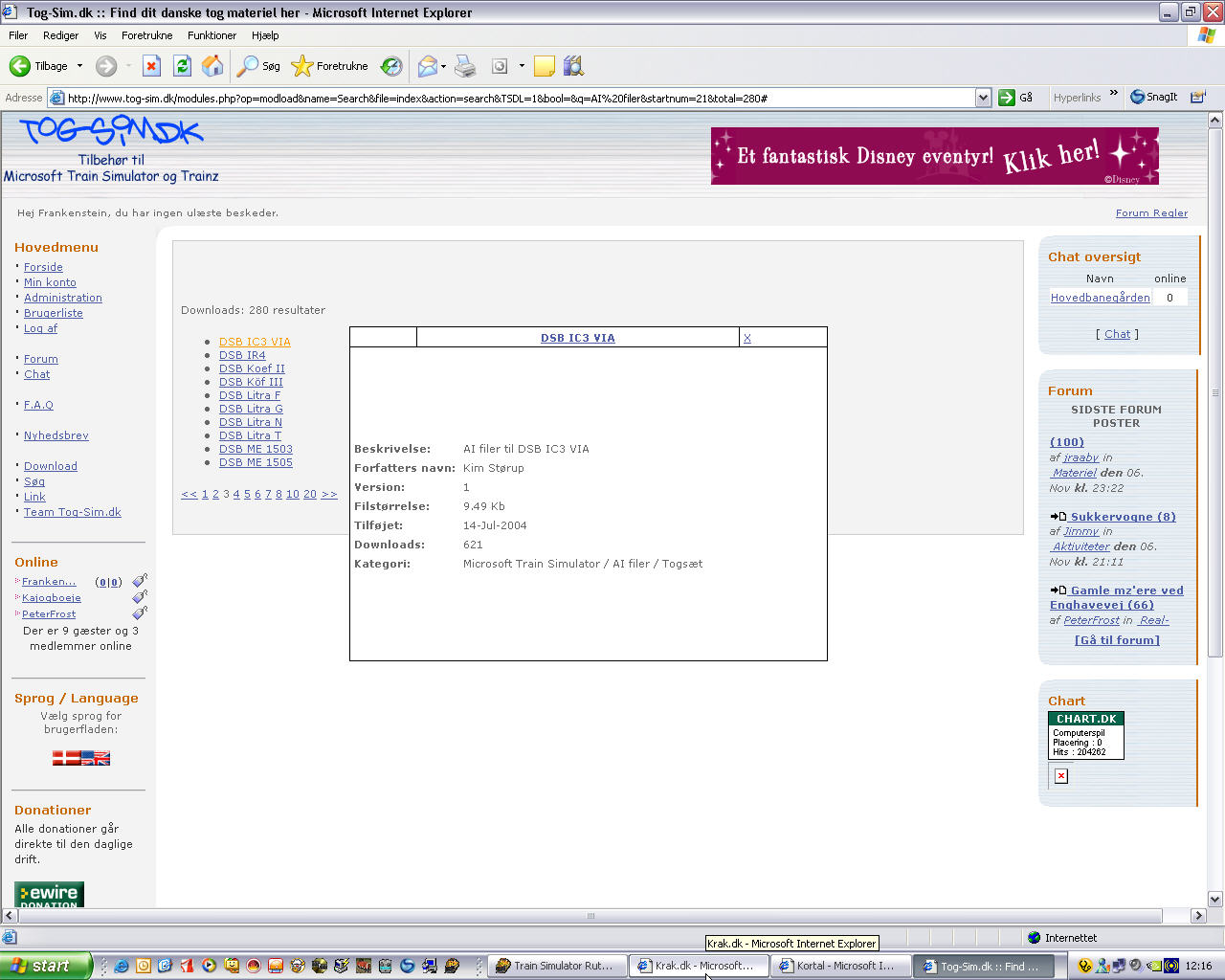Open the PeterFrost online user link
1225x980 pixels.
49,613
